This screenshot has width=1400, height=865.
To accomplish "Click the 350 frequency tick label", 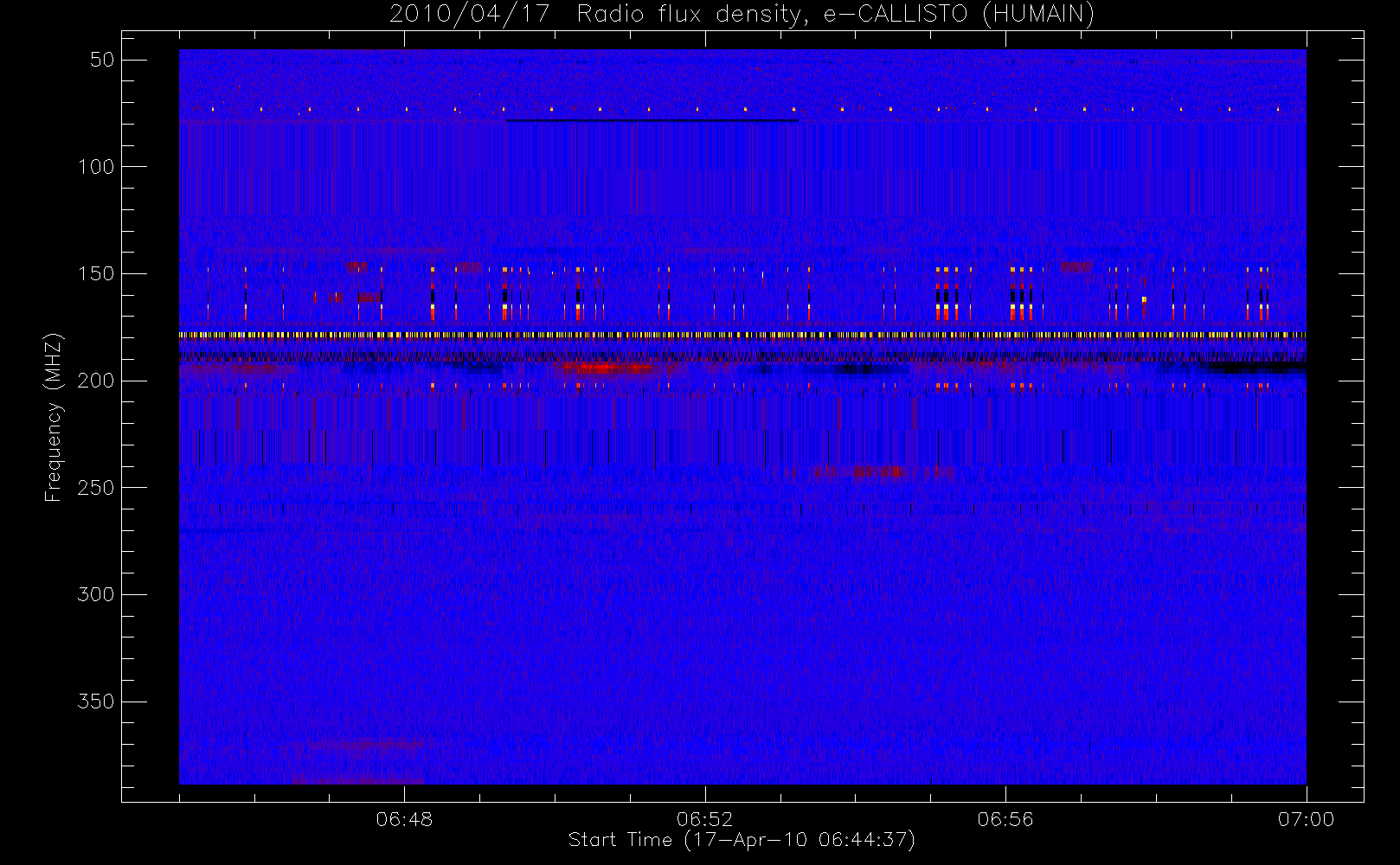I will [x=96, y=702].
